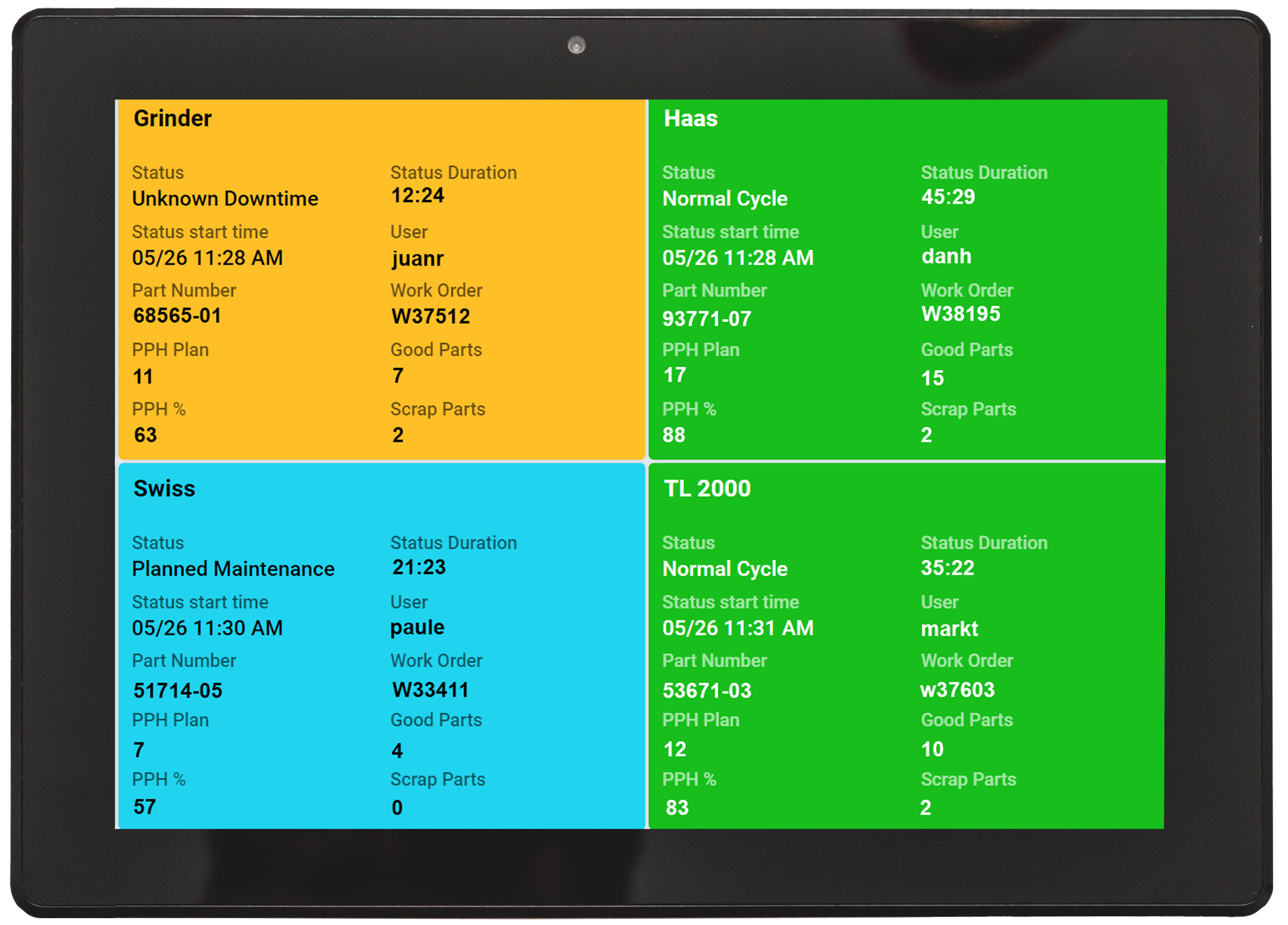Select part number 51714-05
This screenshot has height=925, width=1288.
(x=178, y=690)
